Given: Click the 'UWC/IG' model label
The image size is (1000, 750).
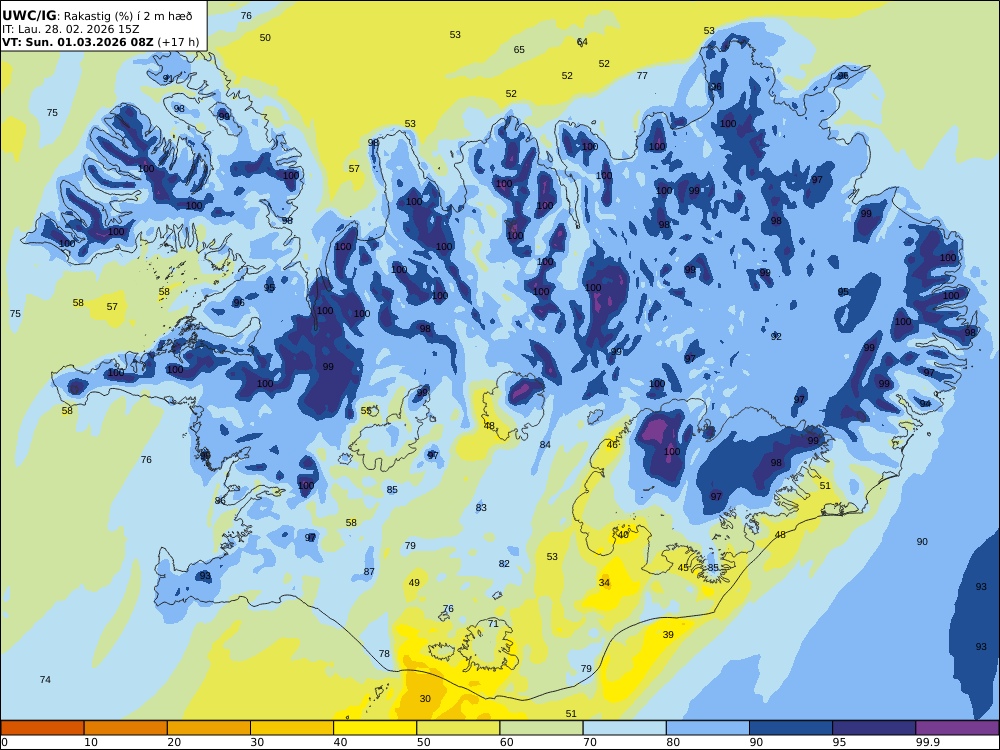Looking at the screenshot, I should [x=29, y=17].
